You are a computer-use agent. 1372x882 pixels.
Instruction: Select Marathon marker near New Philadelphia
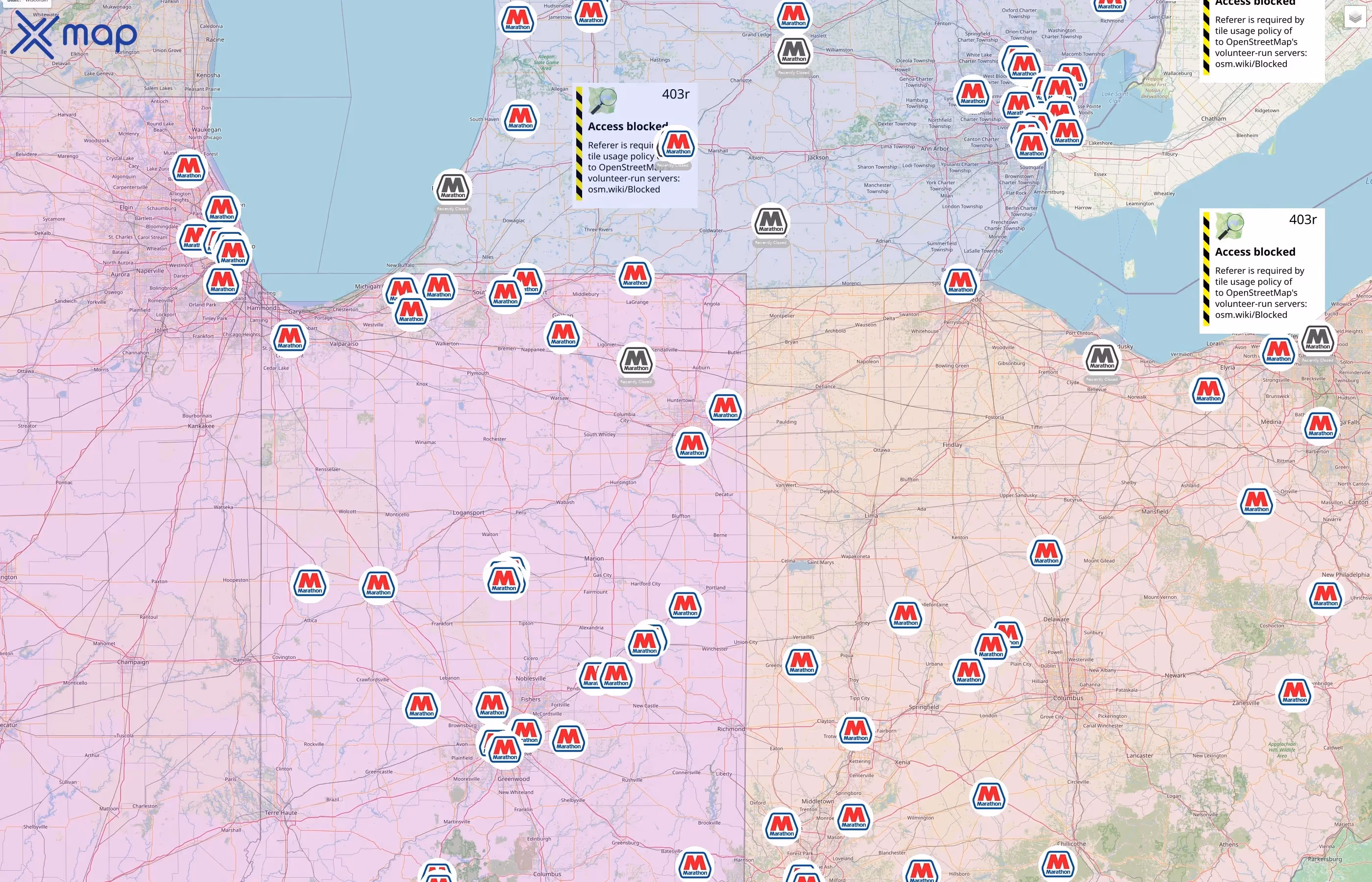(1325, 596)
